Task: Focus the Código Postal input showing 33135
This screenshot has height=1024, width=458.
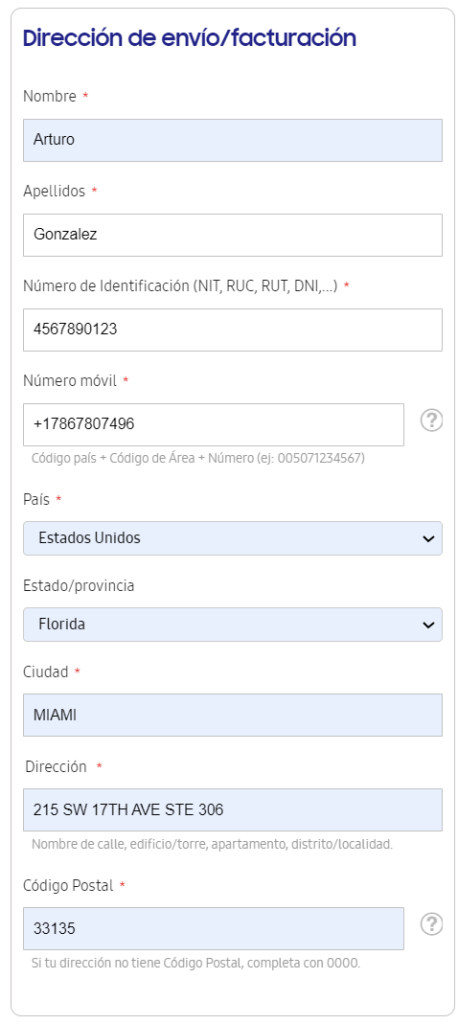Action: [214, 928]
